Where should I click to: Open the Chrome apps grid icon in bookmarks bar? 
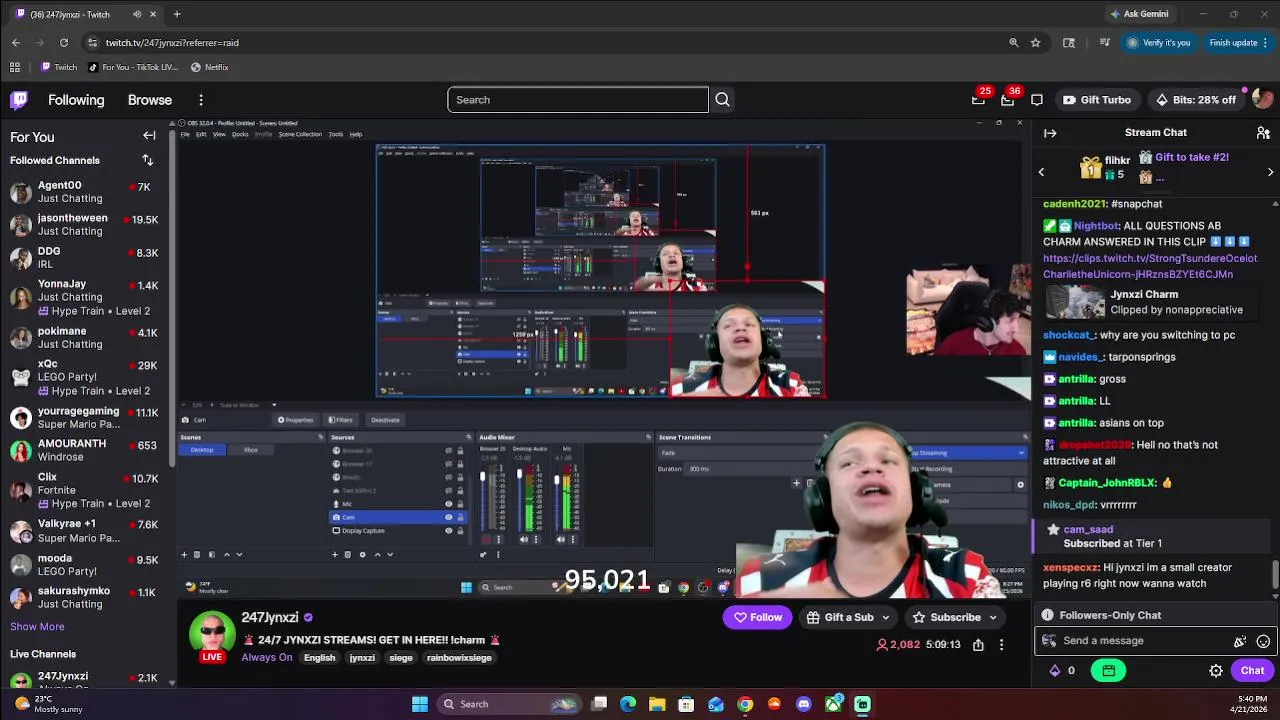pos(15,67)
